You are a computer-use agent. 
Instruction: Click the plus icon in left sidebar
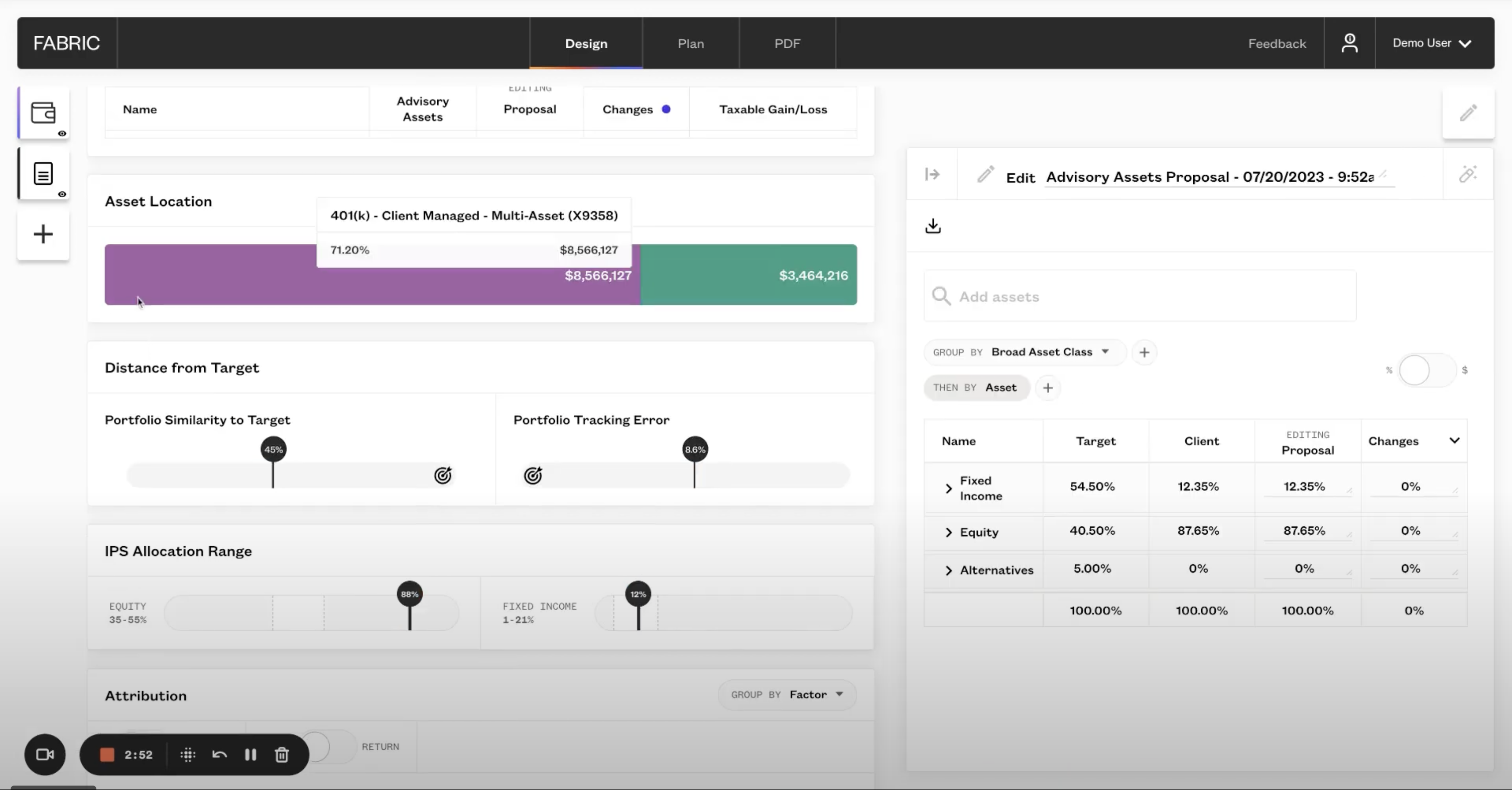pyautogui.click(x=43, y=234)
